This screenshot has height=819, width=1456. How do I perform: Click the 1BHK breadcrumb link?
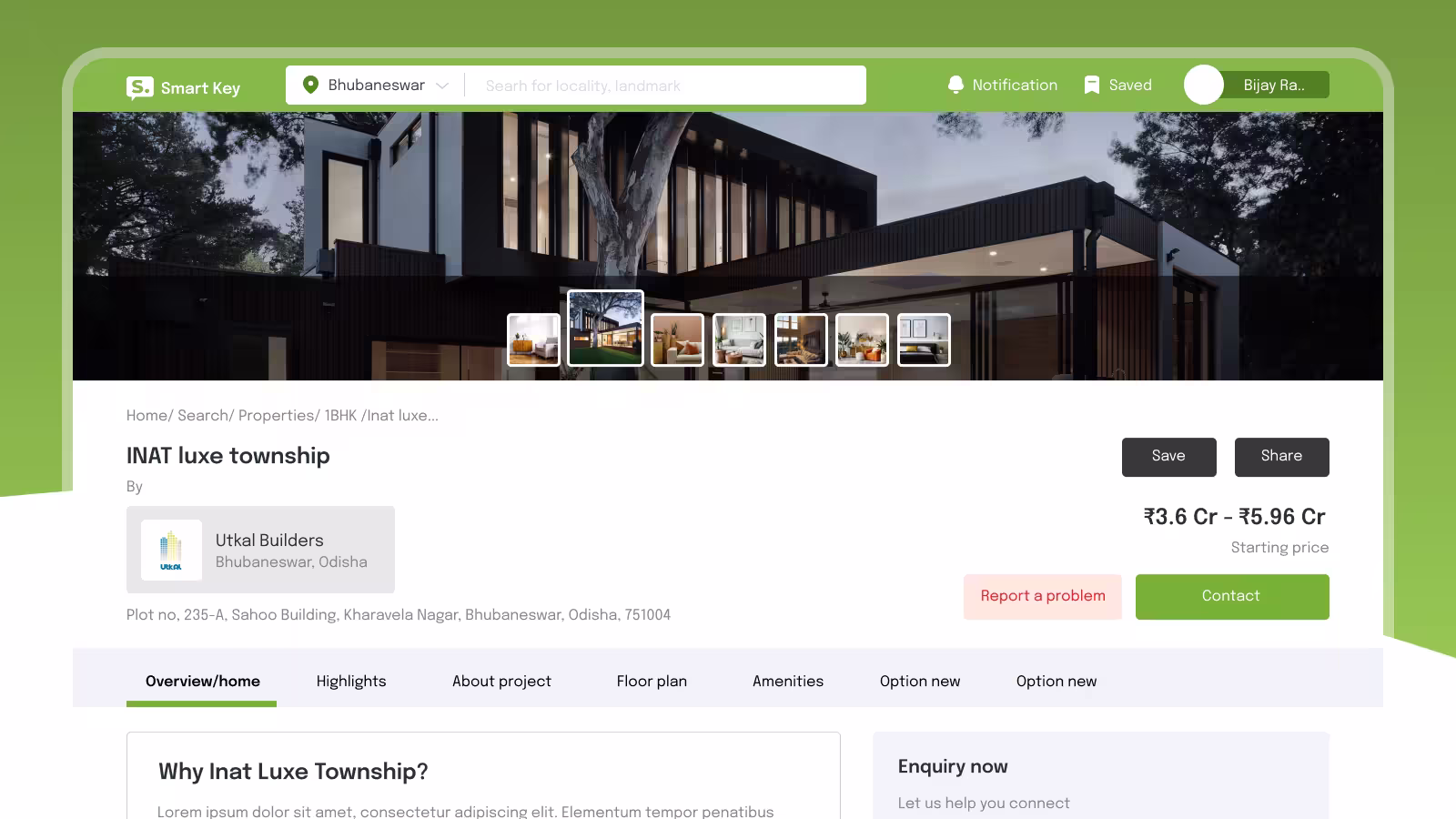point(340,415)
